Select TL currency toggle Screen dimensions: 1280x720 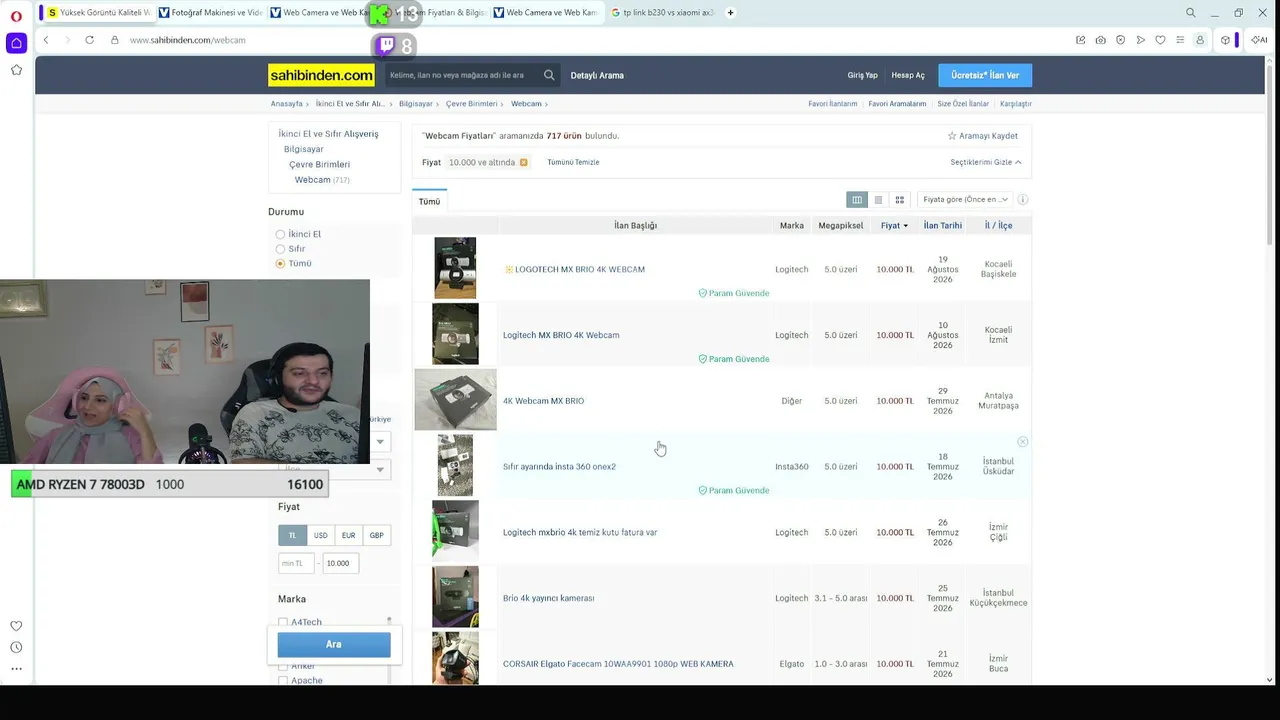point(292,535)
